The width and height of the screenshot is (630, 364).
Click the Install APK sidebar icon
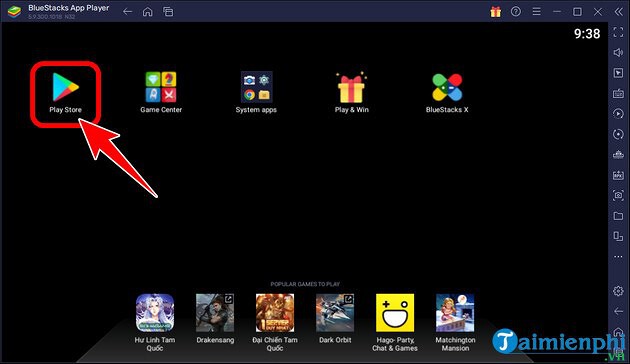(x=618, y=175)
